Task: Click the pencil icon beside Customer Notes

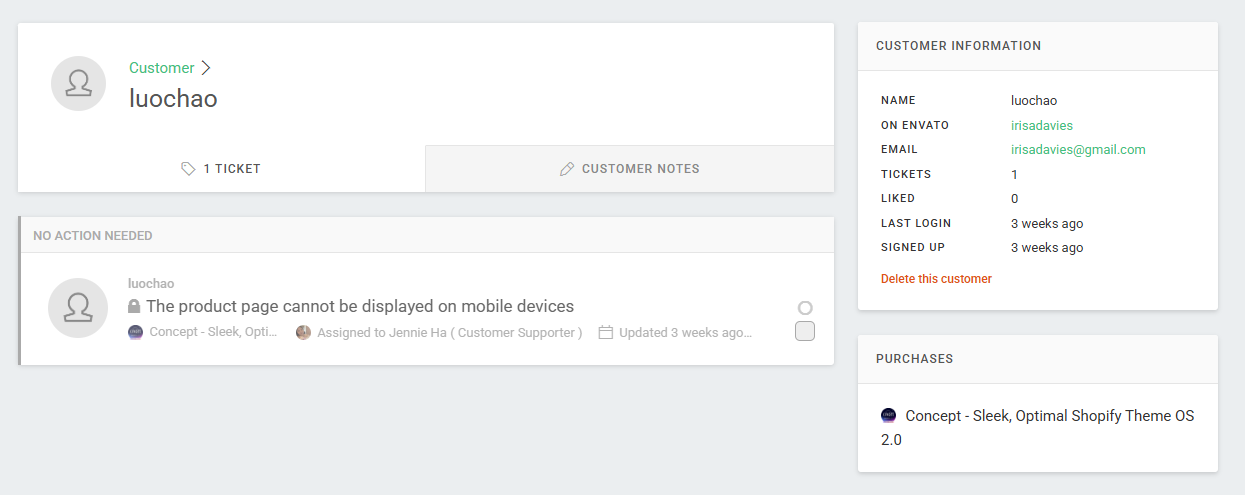Action: (567, 169)
